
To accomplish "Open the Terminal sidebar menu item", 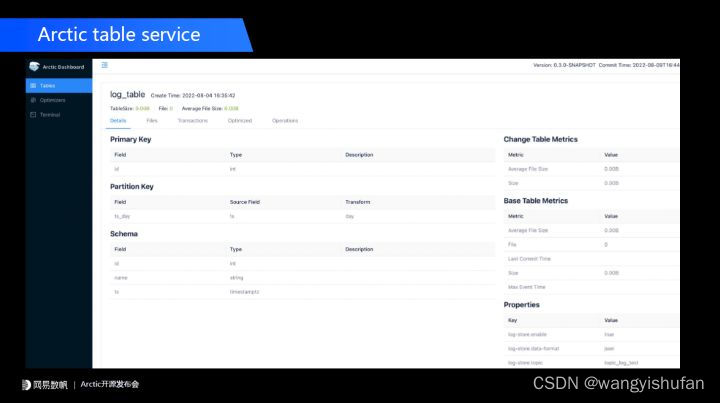I will pos(59,115).
